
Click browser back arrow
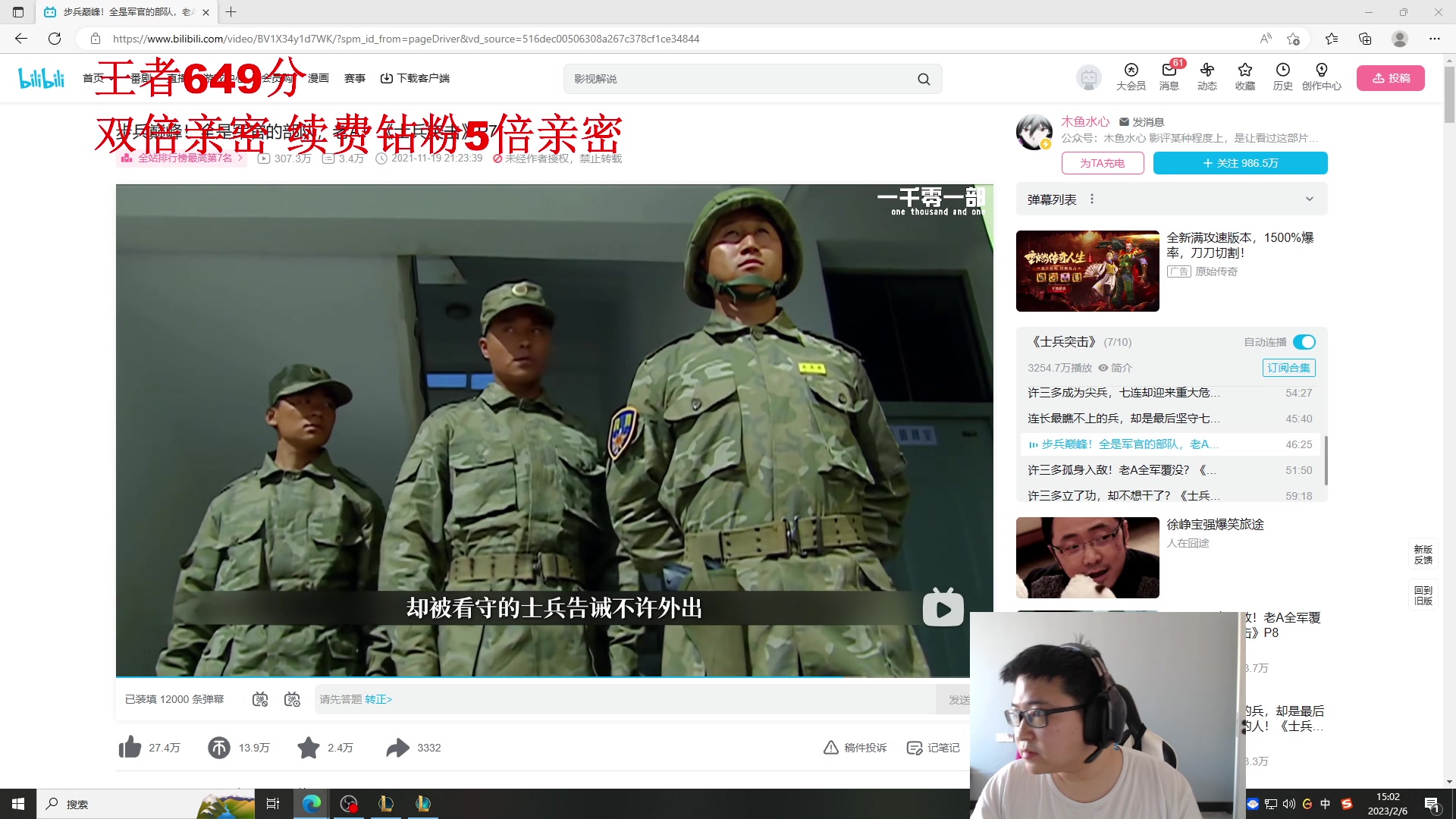click(x=20, y=39)
